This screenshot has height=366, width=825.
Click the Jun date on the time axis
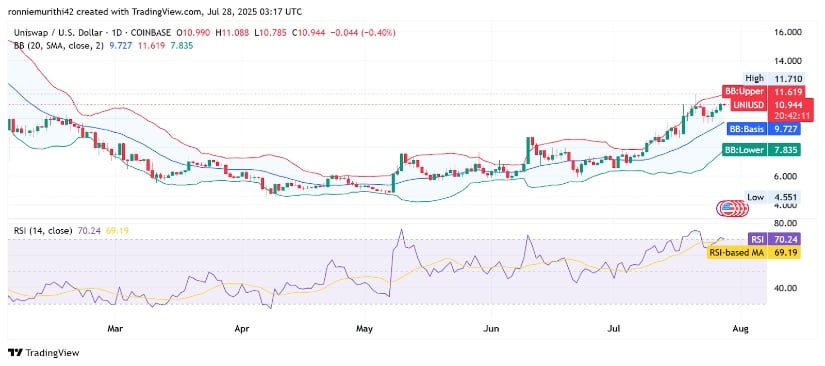click(490, 329)
